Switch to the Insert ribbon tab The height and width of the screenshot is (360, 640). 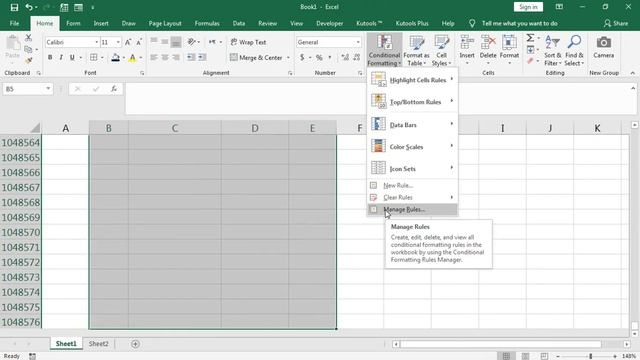[x=101, y=23]
